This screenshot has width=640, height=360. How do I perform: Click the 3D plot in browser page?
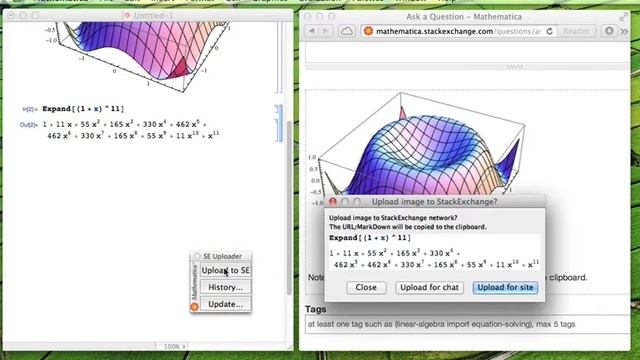420,143
